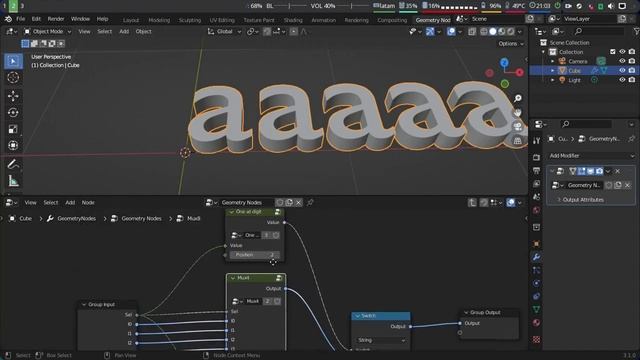
Task: Open the viewport Add menu
Action: coord(124,31)
